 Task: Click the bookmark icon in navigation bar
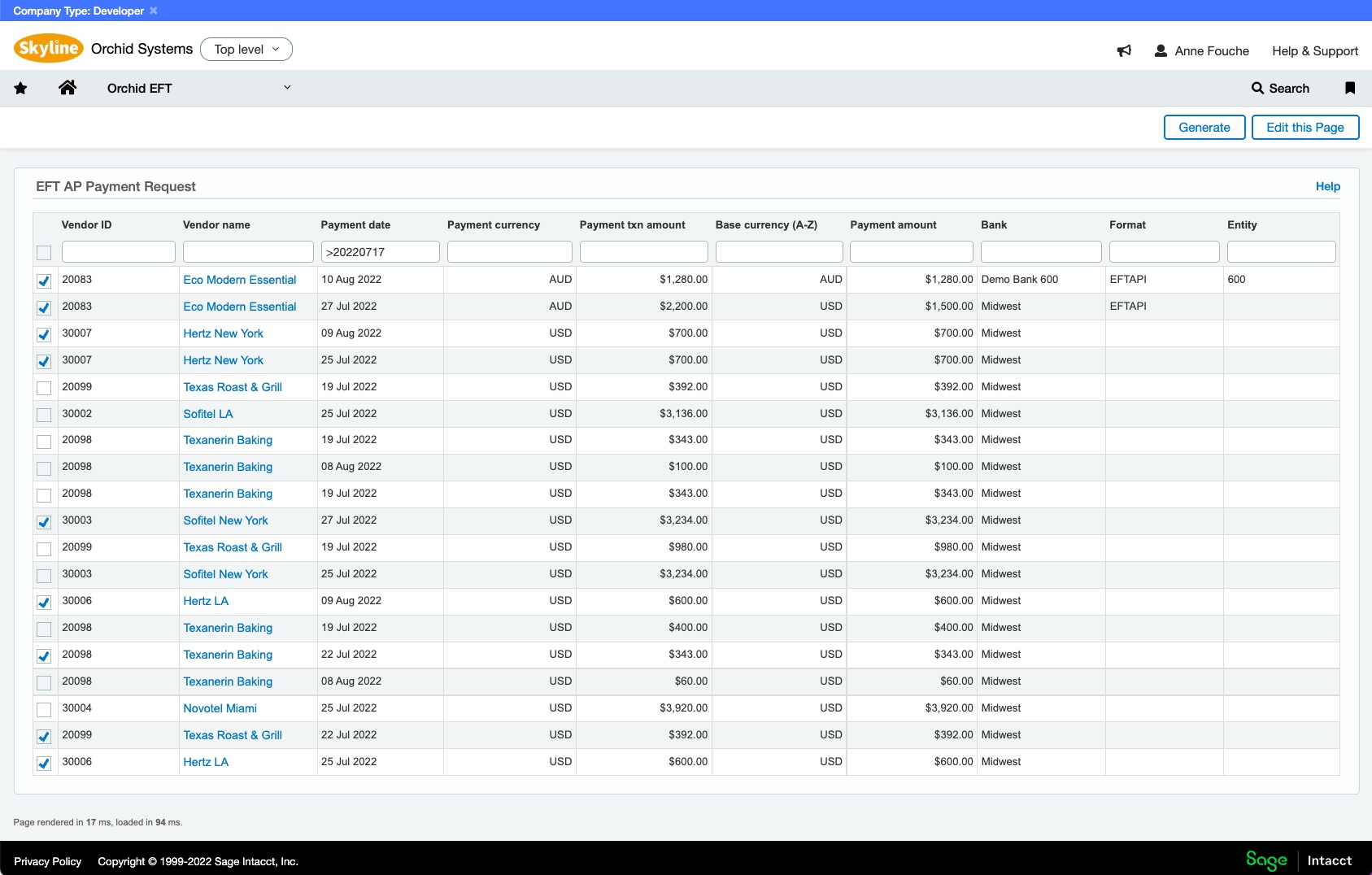point(1350,88)
